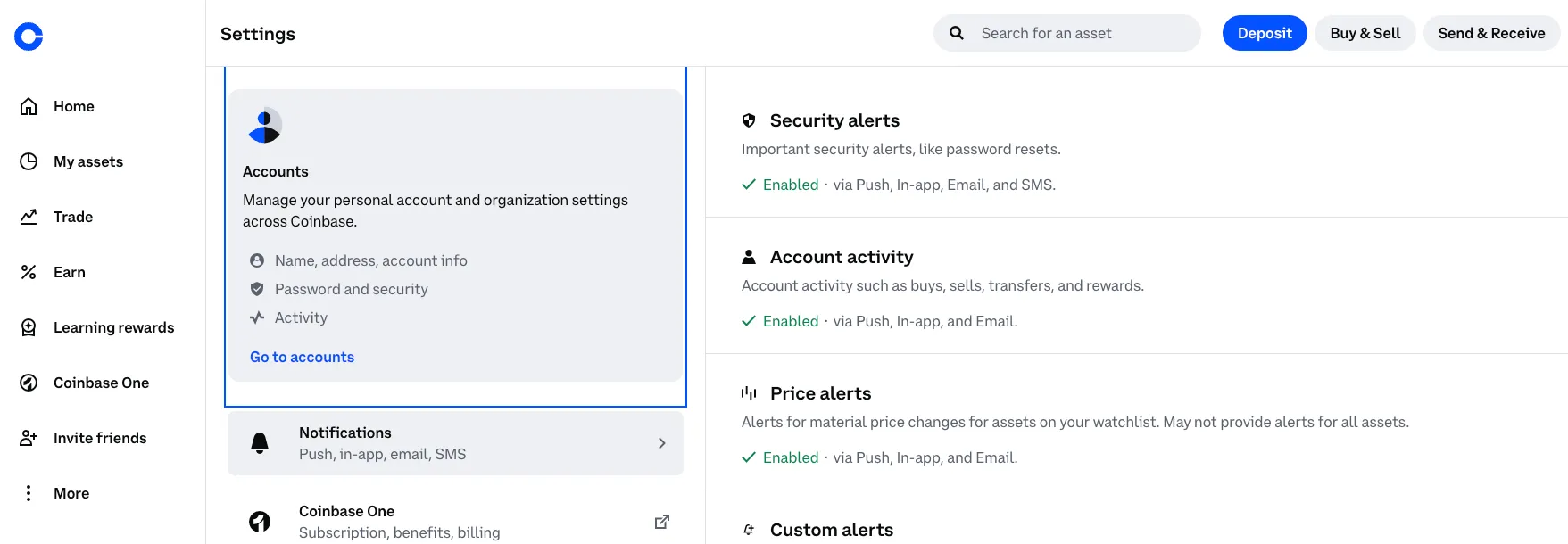The height and width of the screenshot is (544, 1568).
Task: Click the Learning rewards badge icon
Action: pyautogui.click(x=29, y=327)
